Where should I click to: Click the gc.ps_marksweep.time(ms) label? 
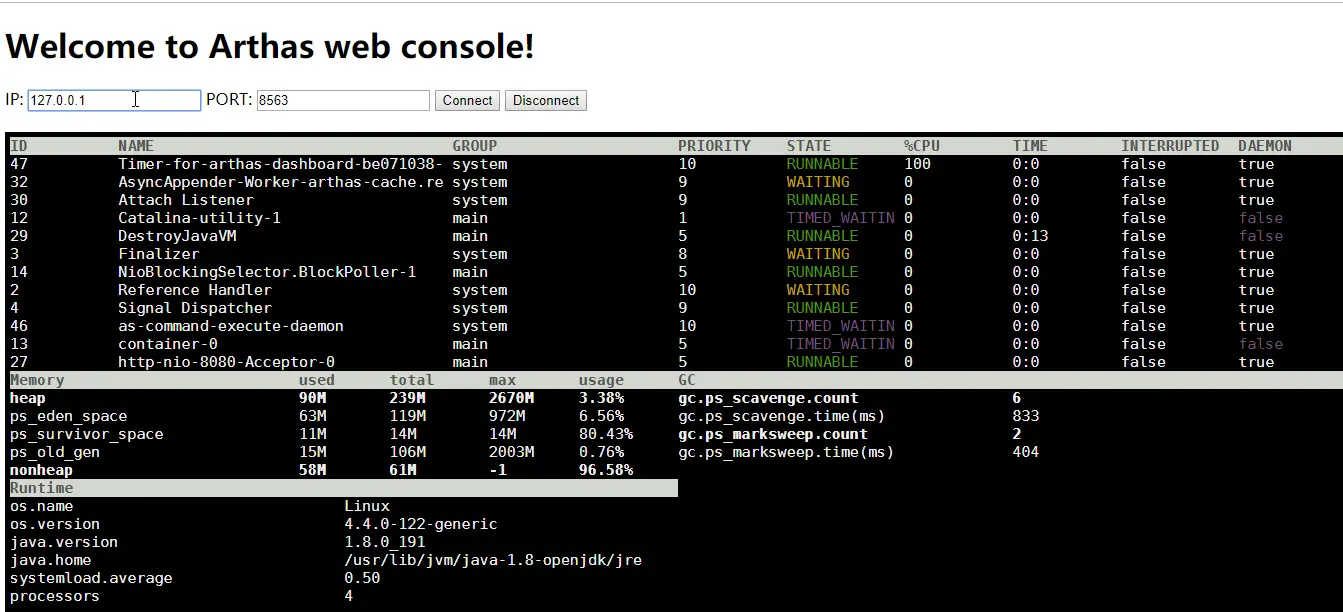(786, 452)
